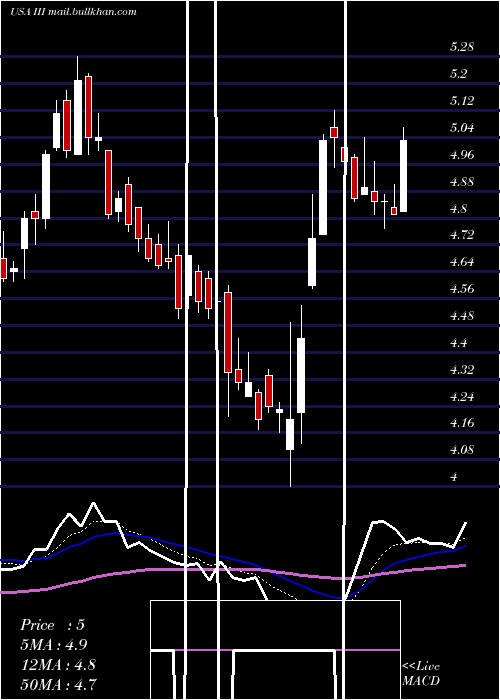Click the 4.96 price axis label

click(x=462, y=155)
